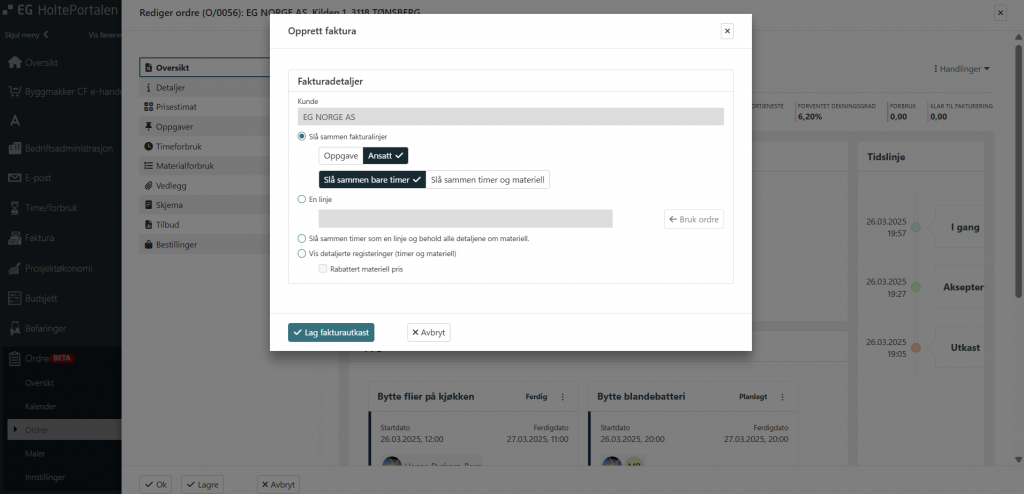Click the Befaringer icon in sidebar
Image resolution: width=1024 pixels, height=494 pixels.
tap(15, 327)
